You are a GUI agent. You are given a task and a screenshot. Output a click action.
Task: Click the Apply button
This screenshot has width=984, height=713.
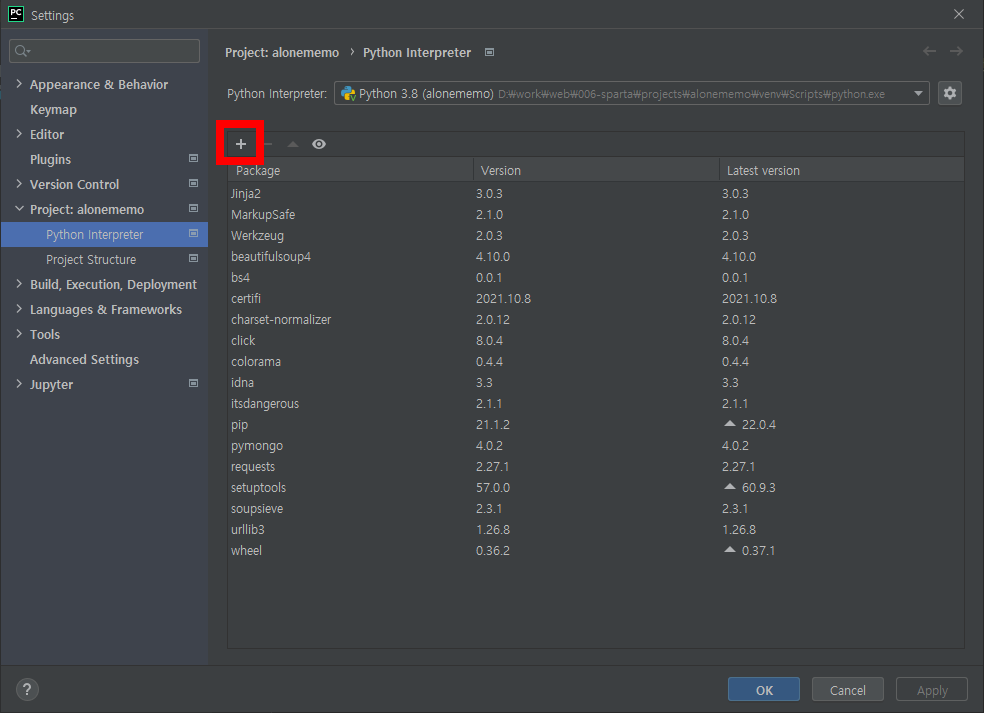tap(932, 690)
